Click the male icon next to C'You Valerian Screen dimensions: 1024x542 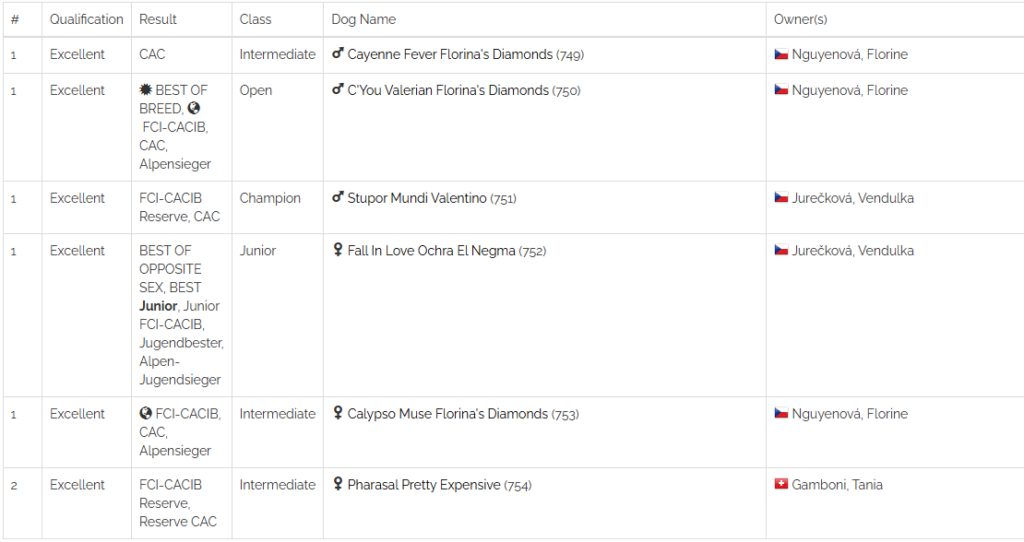click(x=338, y=89)
